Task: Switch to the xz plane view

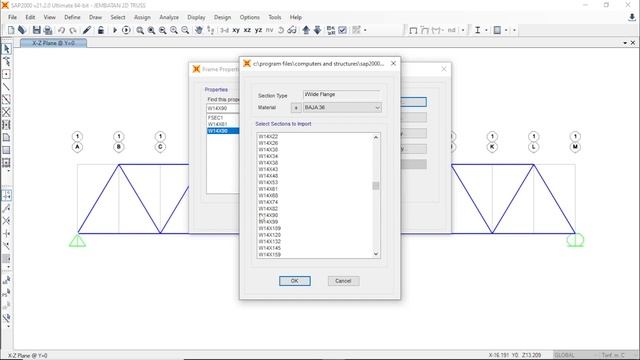Action: pyautogui.click(x=247, y=30)
